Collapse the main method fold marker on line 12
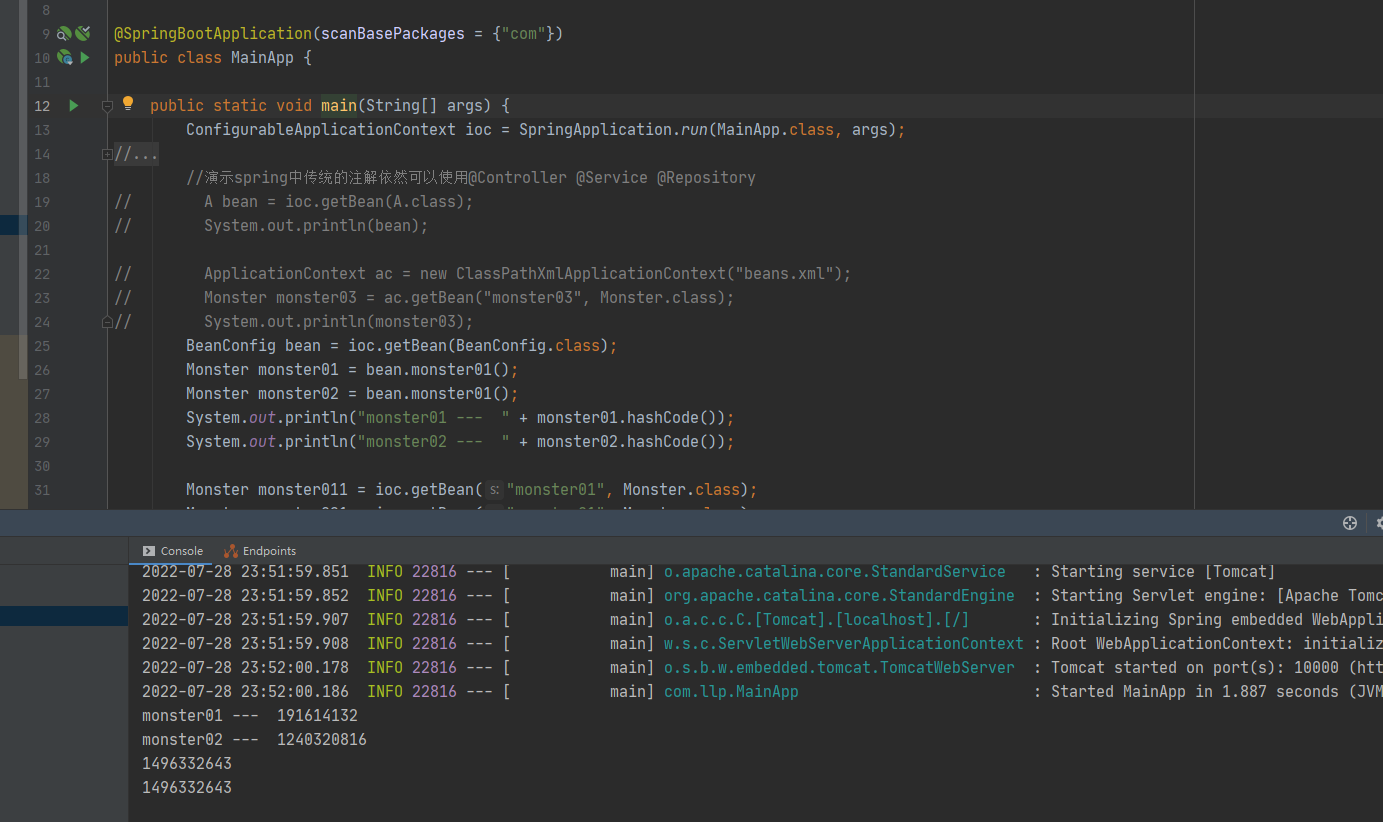This screenshot has height=822, width=1383. pyautogui.click(x=107, y=106)
